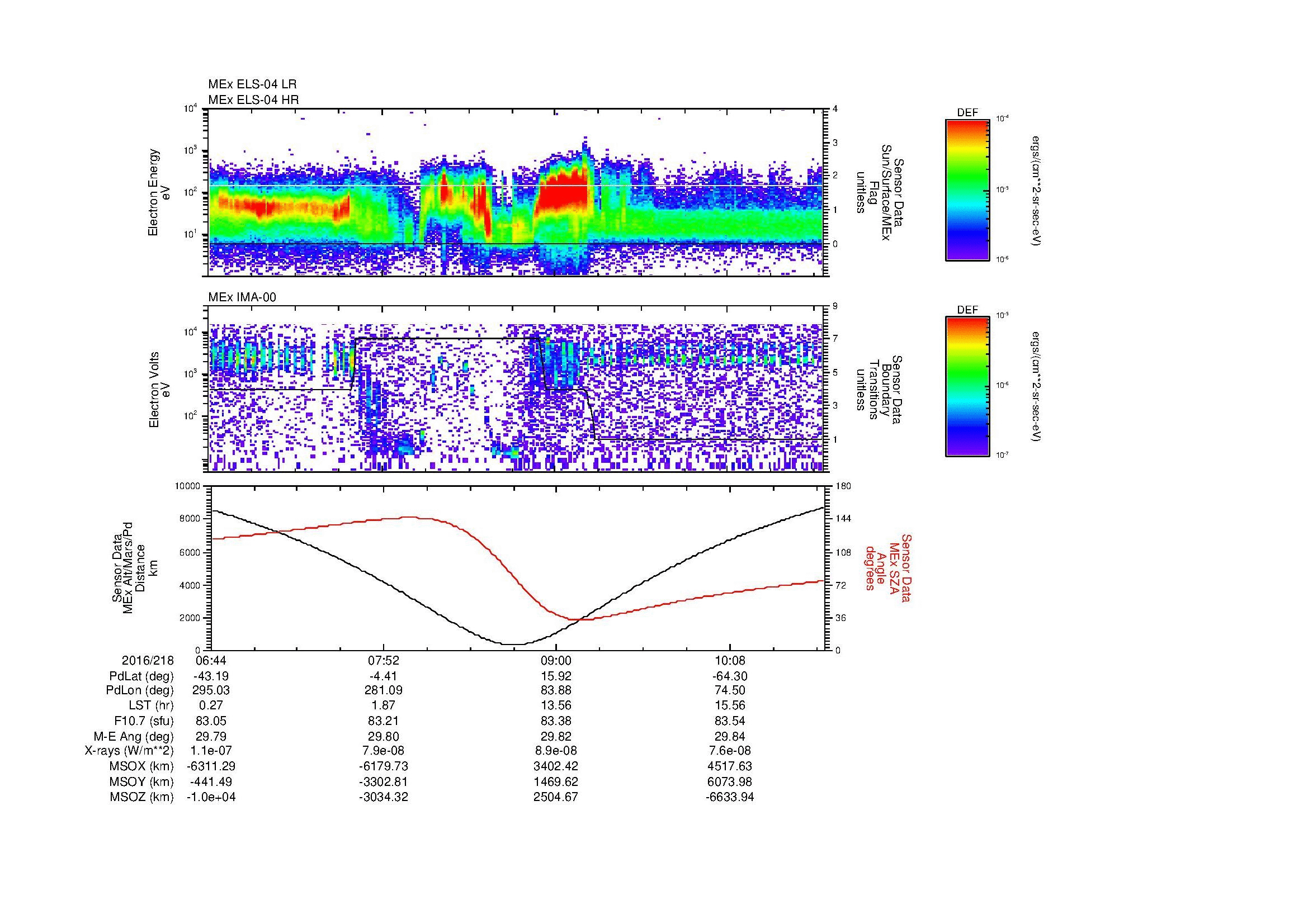Click the '10:08' time tick label
Viewport: 1308px width, 924px height.
(x=730, y=661)
